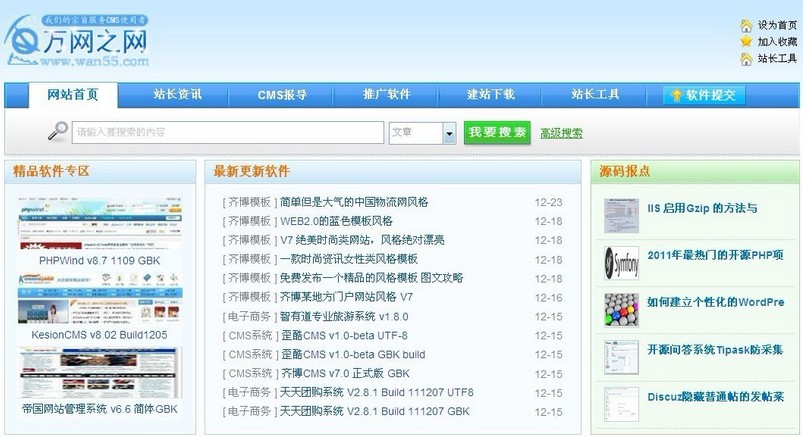Click the house icon beside 站长工具 at top right
Viewport: 803px width, 438px height.
pyautogui.click(x=746, y=59)
